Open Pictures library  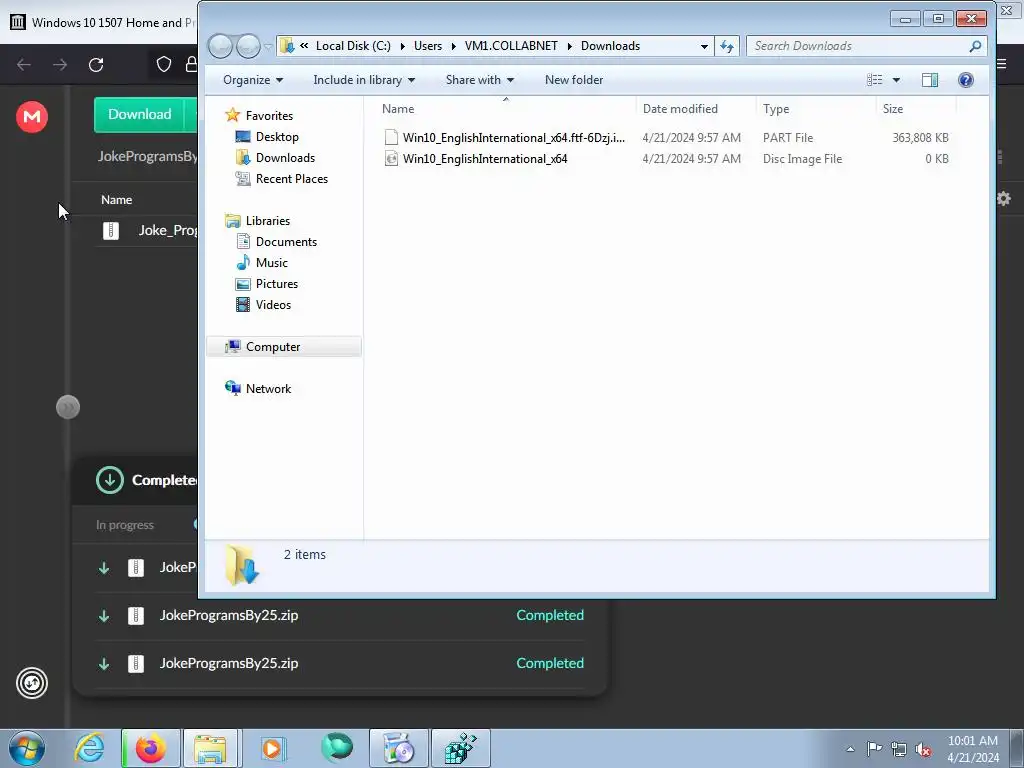(x=277, y=283)
